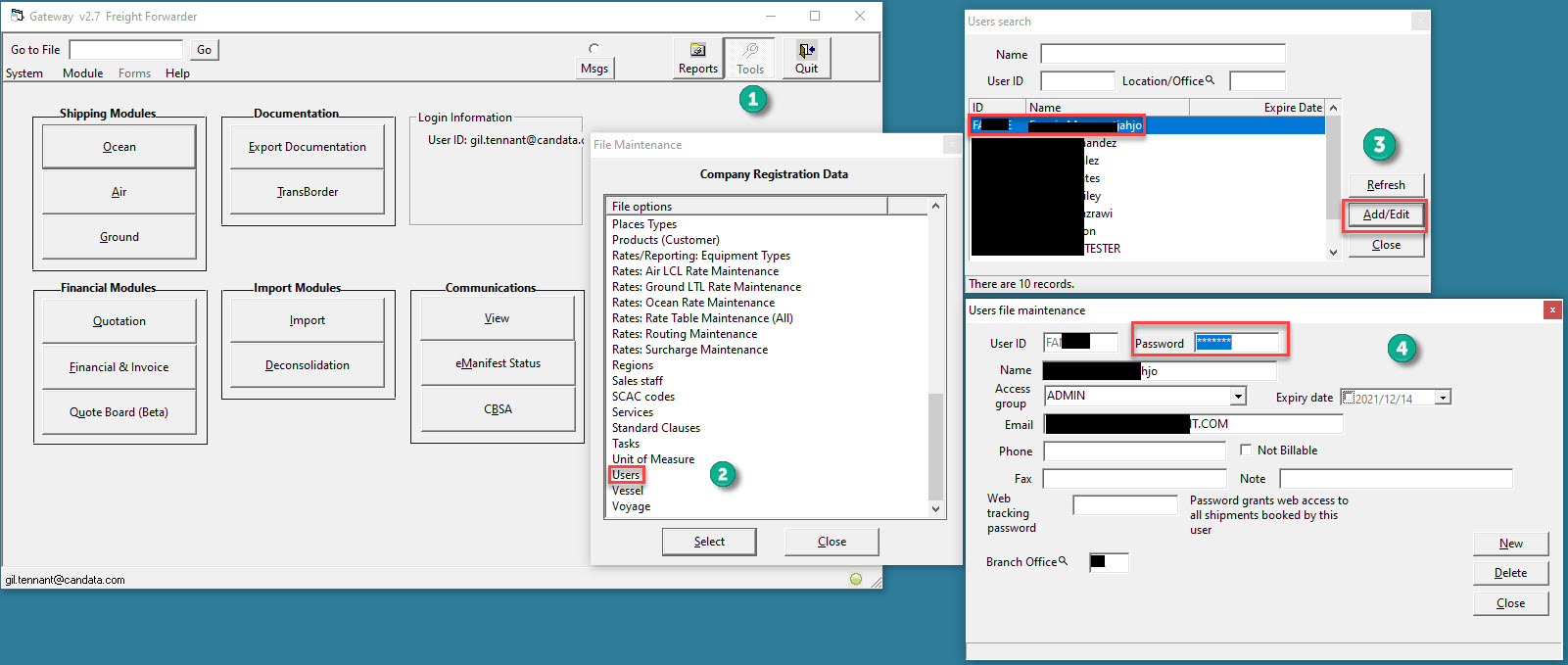
Task: Click the Communications View button
Action: pyautogui.click(x=498, y=318)
